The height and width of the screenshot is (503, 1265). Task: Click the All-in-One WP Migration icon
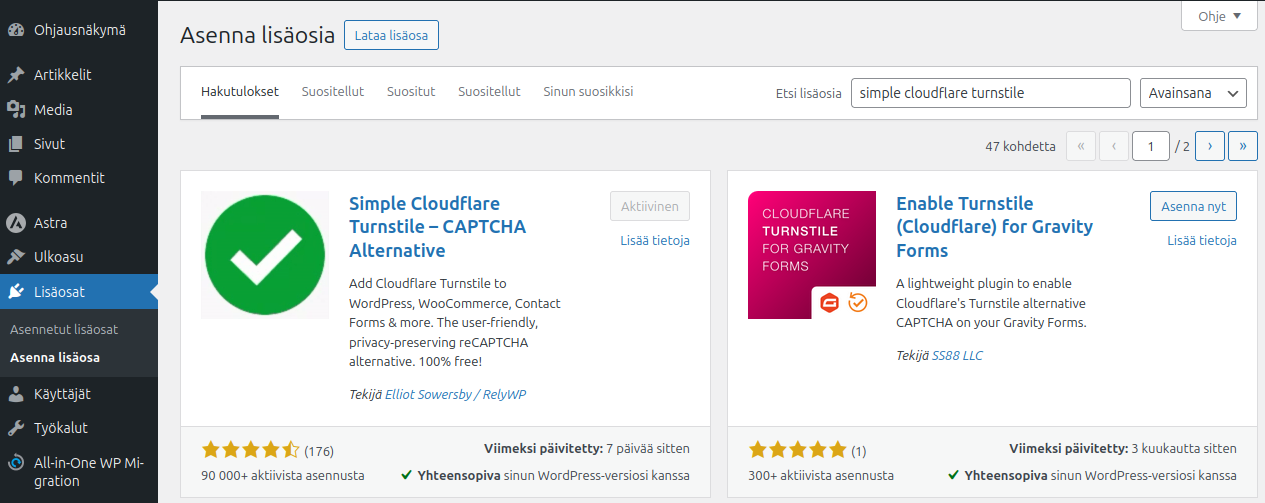point(15,463)
